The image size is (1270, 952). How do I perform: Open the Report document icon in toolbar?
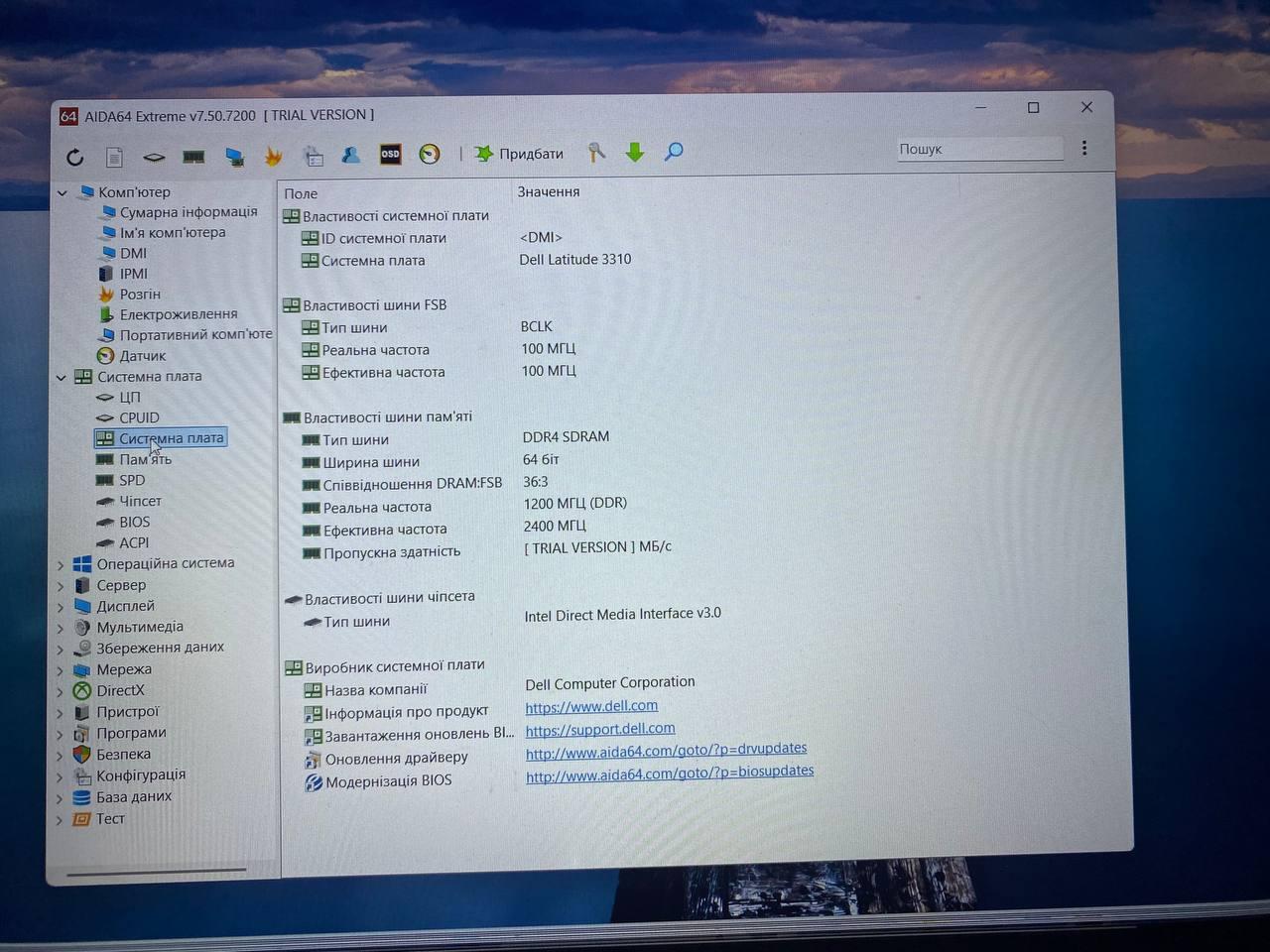point(114,157)
